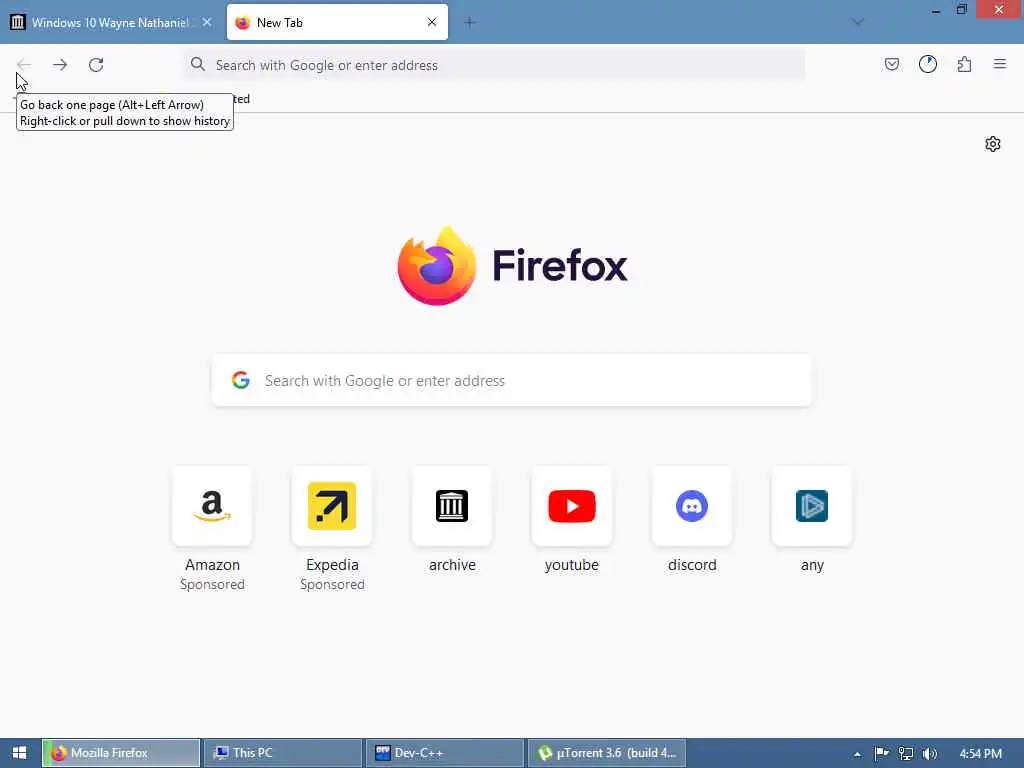Open Save to Pocket icon
The image size is (1024, 768).
tap(891, 64)
